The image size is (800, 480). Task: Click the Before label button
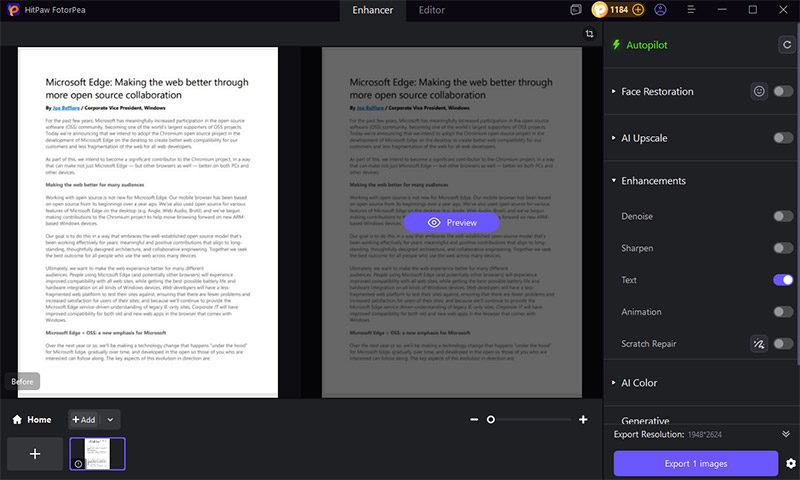[x=22, y=381]
